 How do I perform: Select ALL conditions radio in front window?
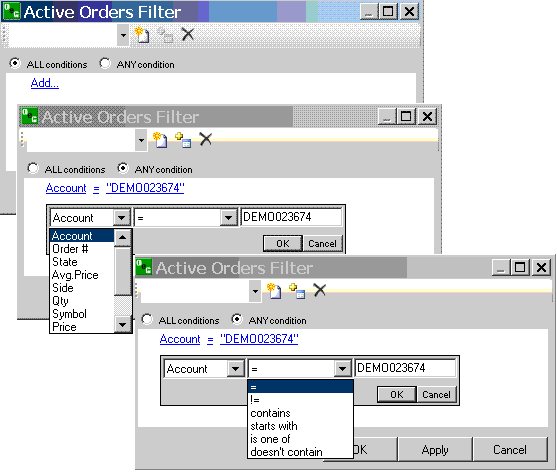pos(147,319)
